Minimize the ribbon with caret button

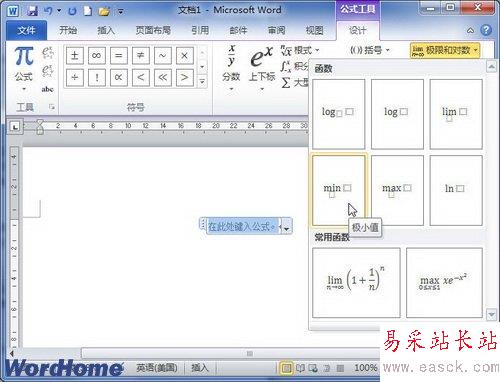470,31
